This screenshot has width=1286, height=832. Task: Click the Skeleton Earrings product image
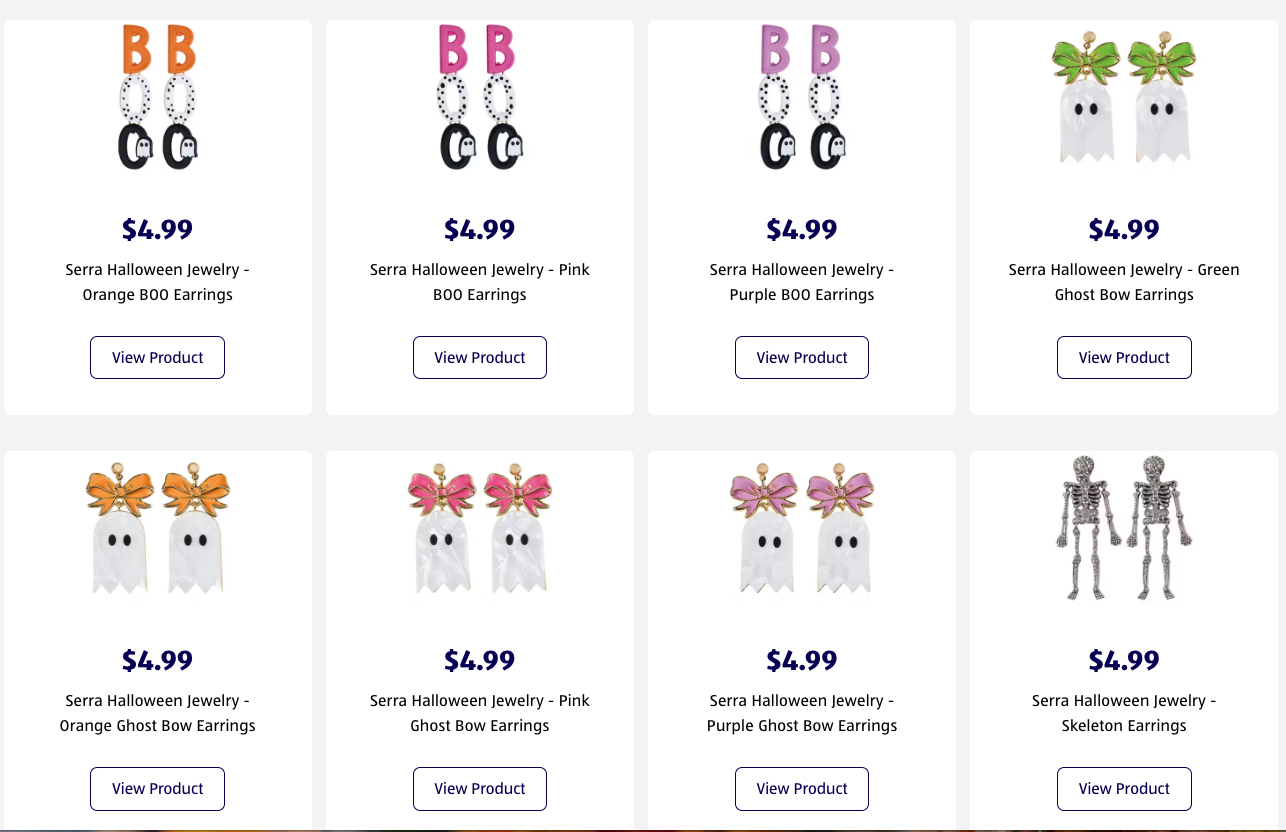coord(1124,528)
